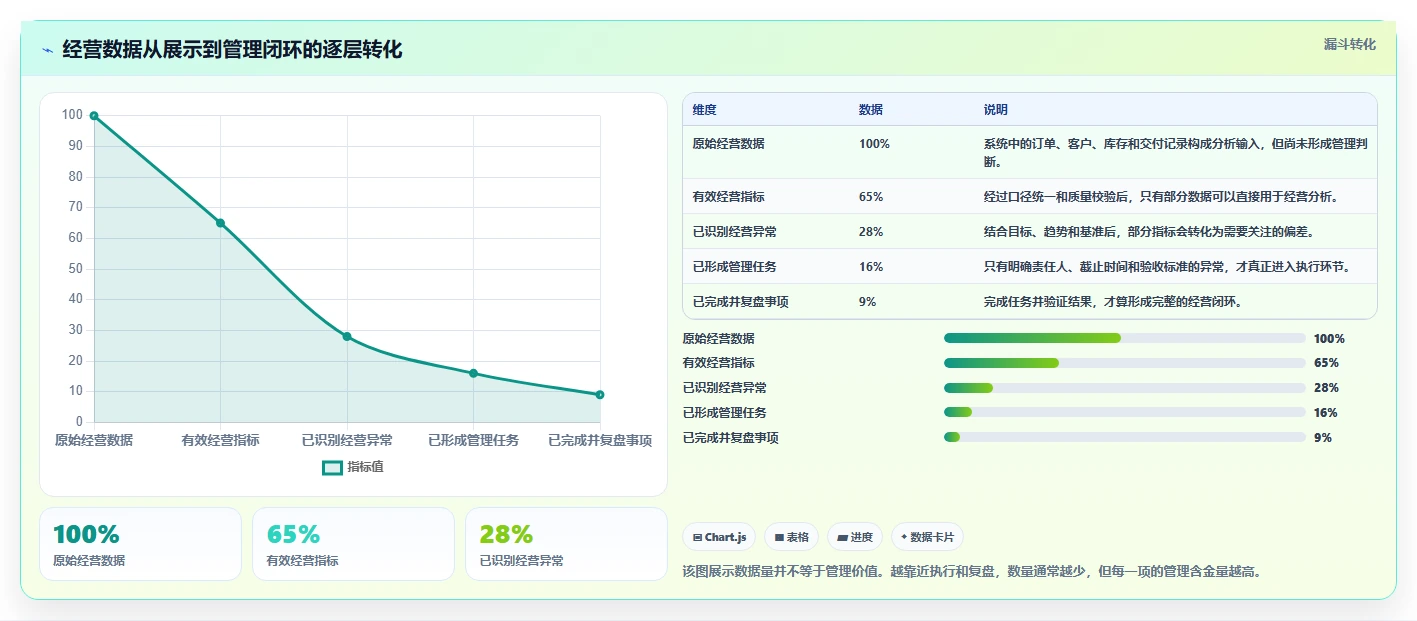Click the 有效经营指标 progress bar
1417x621 pixels.
[x=1125, y=363]
